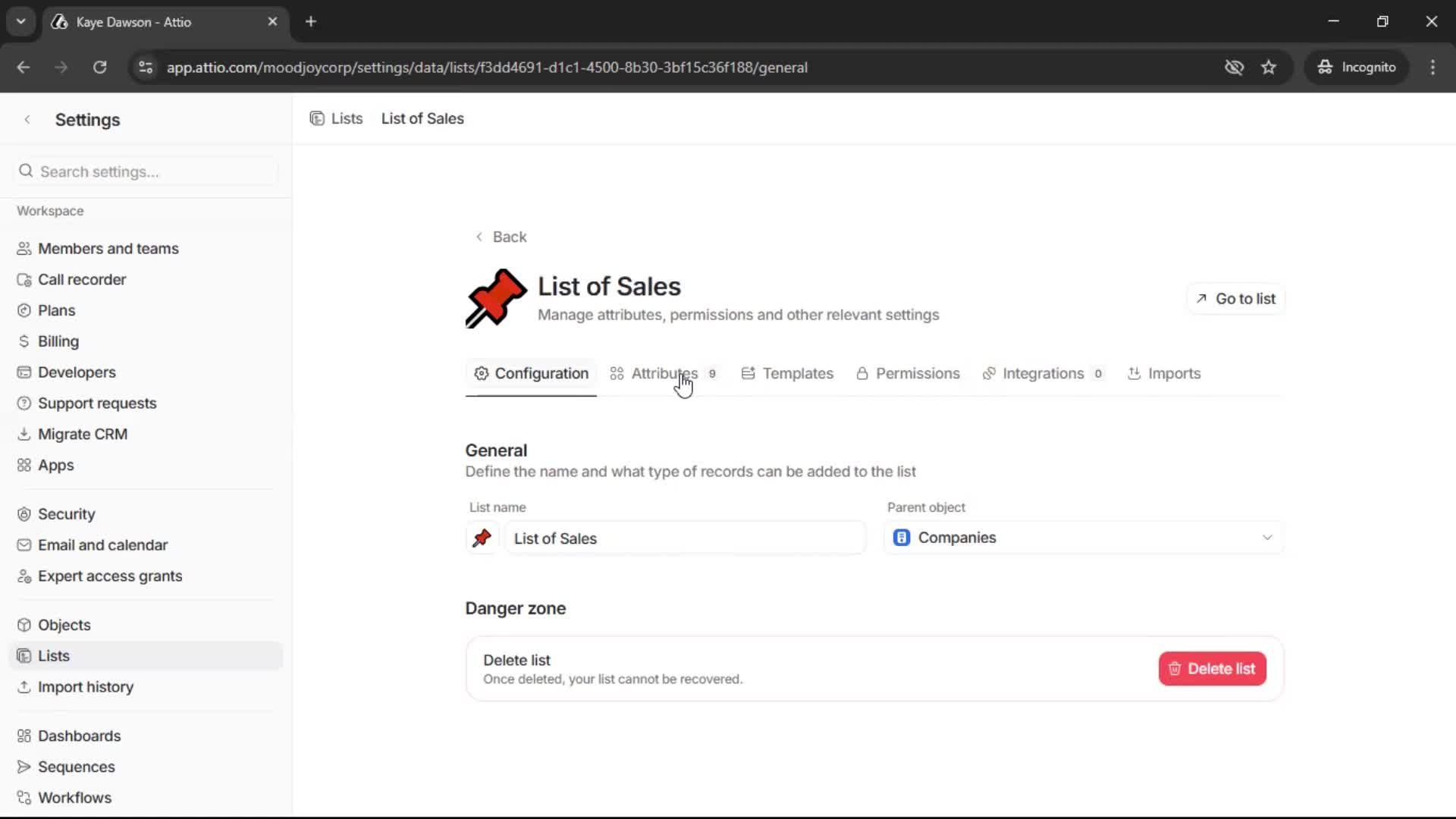Bookmark this page using the star icon
This screenshot has width=1456, height=819.
(x=1269, y=67)
